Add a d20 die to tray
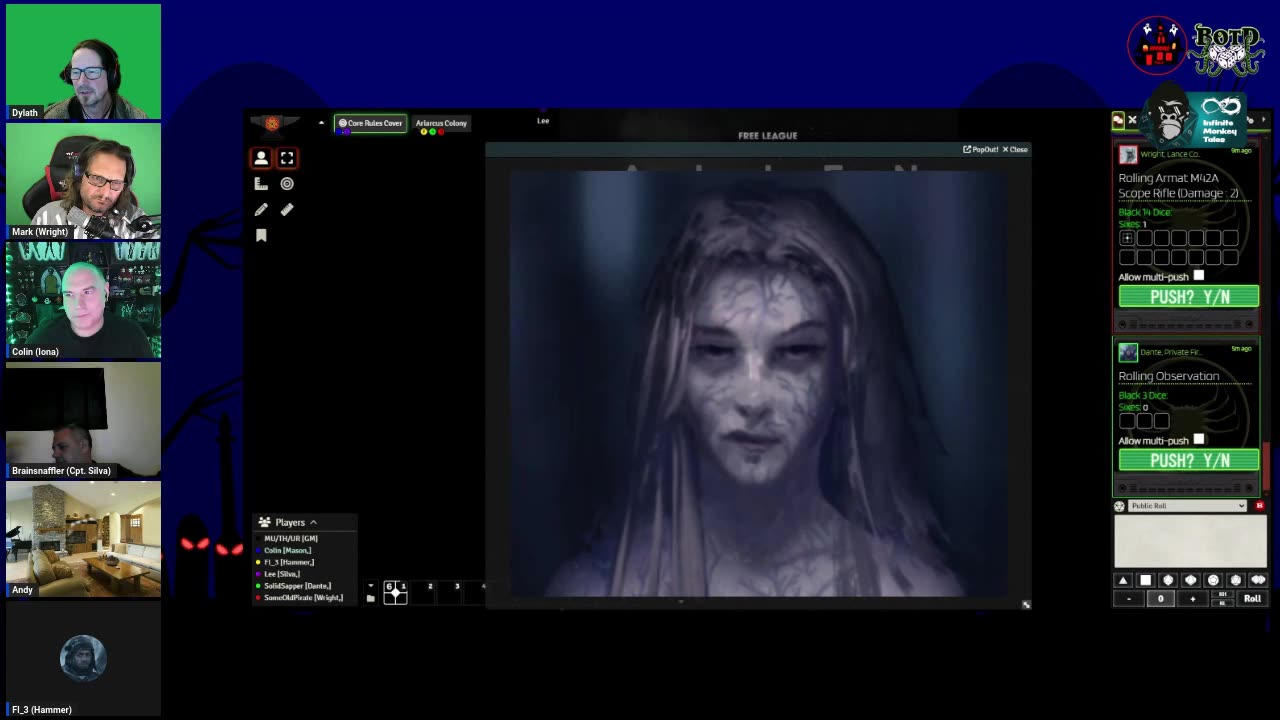Viewport: 1280px width, 720px height. pos(1235,580)
